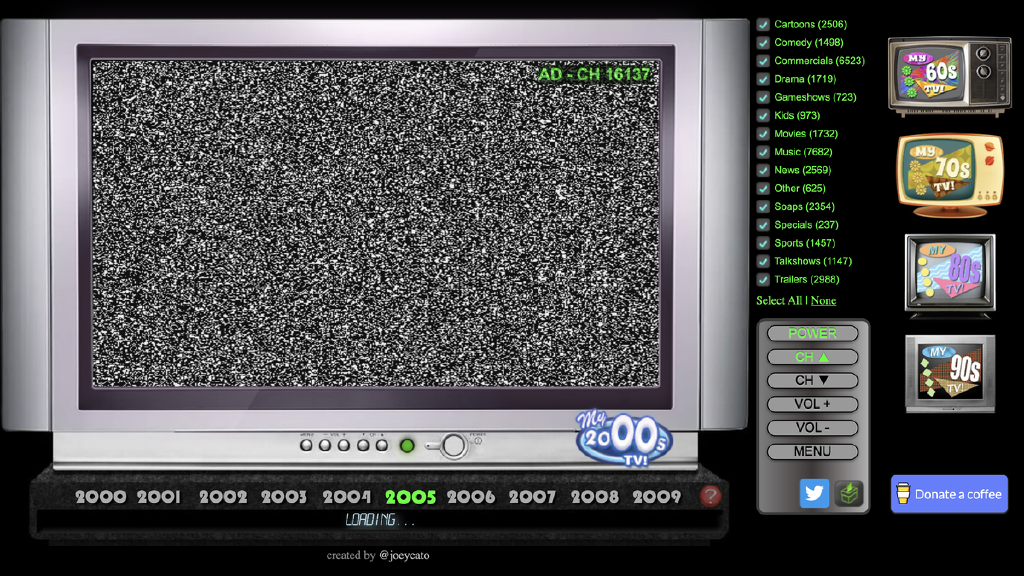Uncheck the Movies (1732) checkbox
This screenshot has width=1024, height=576.
click(763, 134)
